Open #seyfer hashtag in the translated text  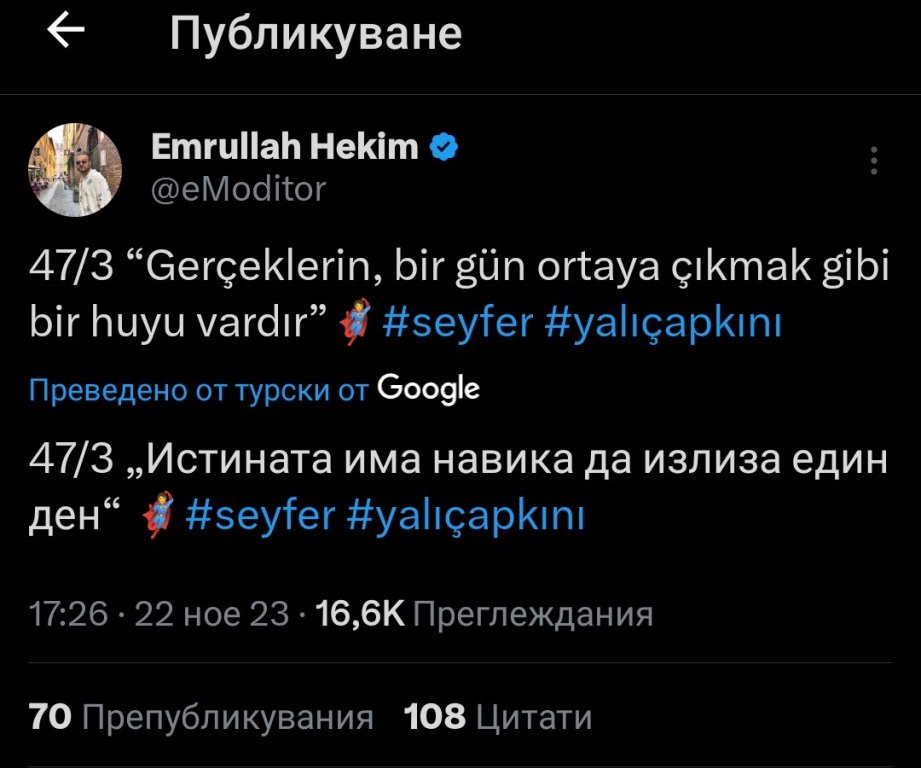[x=259, y=516]
